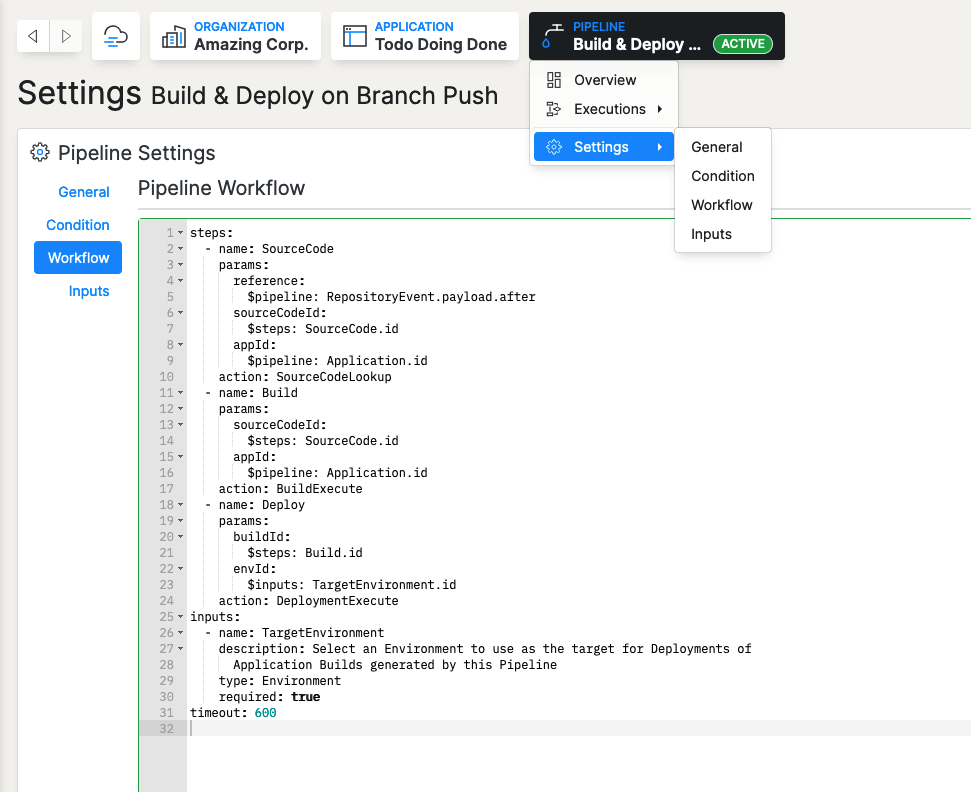Screen dimensions: 971x792
Task: Click the ACTIVE status badge
Action: coord(743,44)
